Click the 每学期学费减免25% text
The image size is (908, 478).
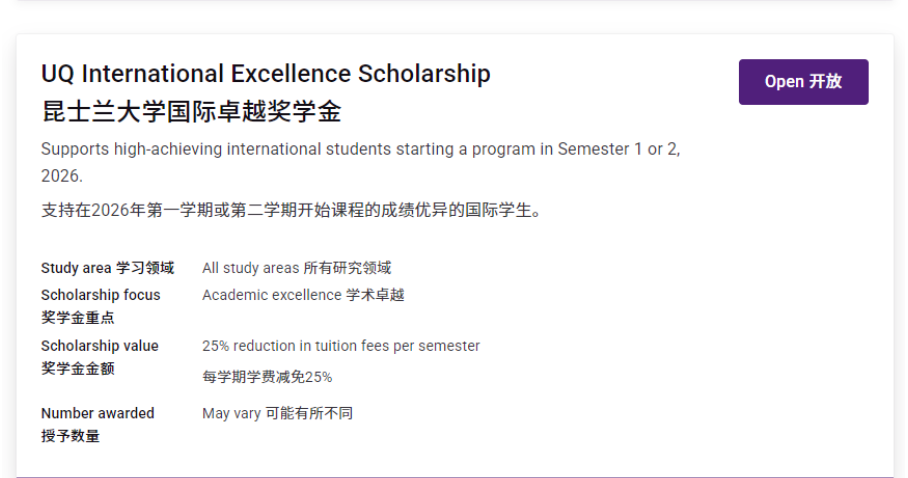tap(267, 377)
